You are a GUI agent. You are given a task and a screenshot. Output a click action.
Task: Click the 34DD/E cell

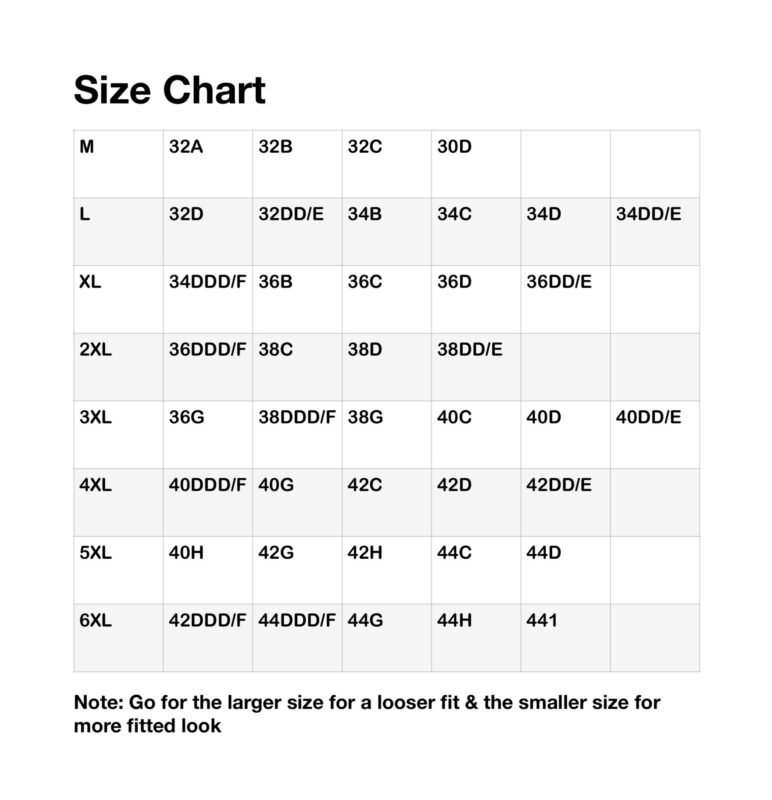point(649,214)
